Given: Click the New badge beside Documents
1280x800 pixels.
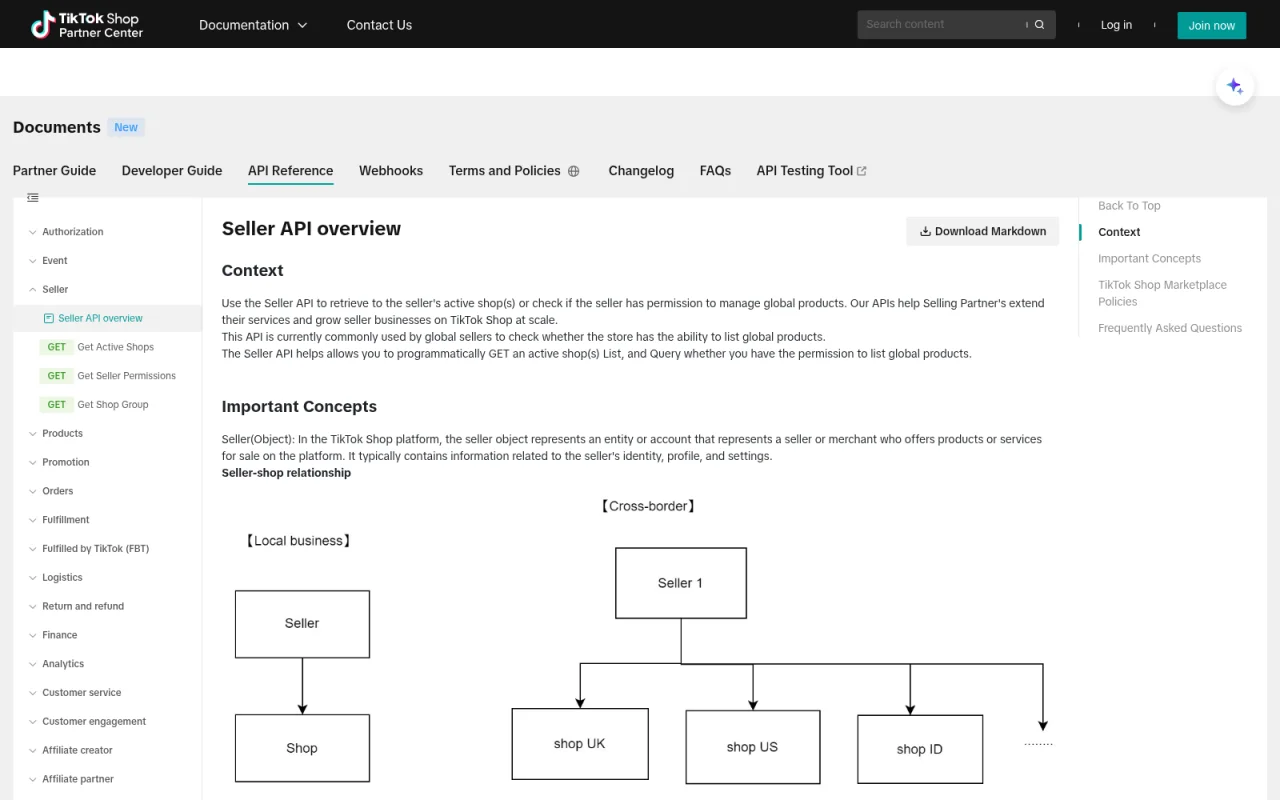Looking at the screenshot, I should tap(126, 127).
